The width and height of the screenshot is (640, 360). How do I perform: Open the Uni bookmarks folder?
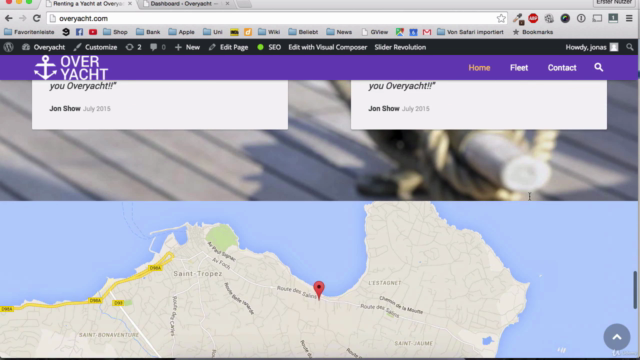coord(213,32)
